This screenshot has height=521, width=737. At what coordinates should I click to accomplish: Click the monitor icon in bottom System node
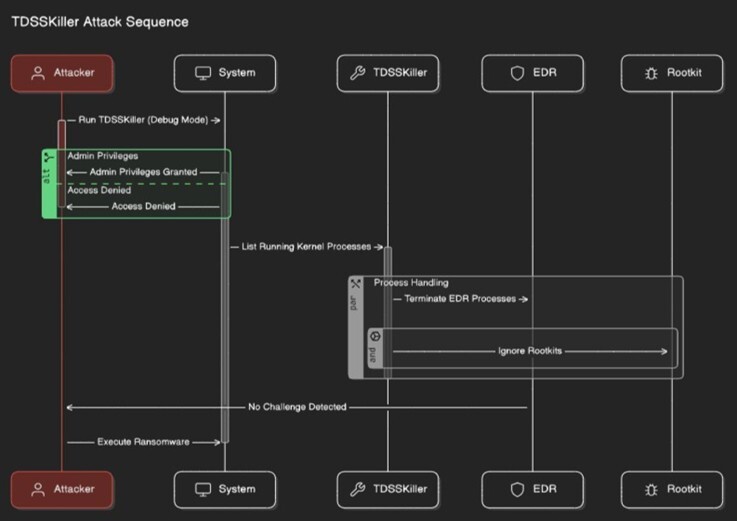203,489
